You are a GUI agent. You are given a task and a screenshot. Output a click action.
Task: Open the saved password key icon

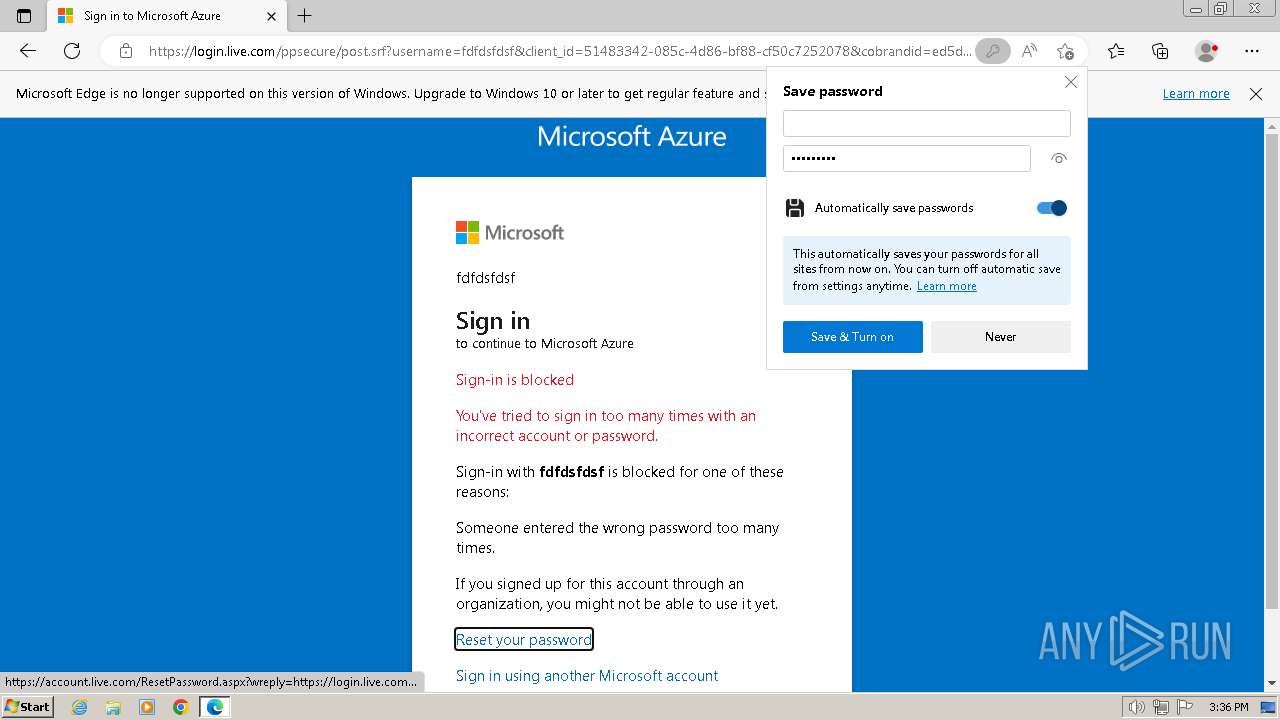992,51
